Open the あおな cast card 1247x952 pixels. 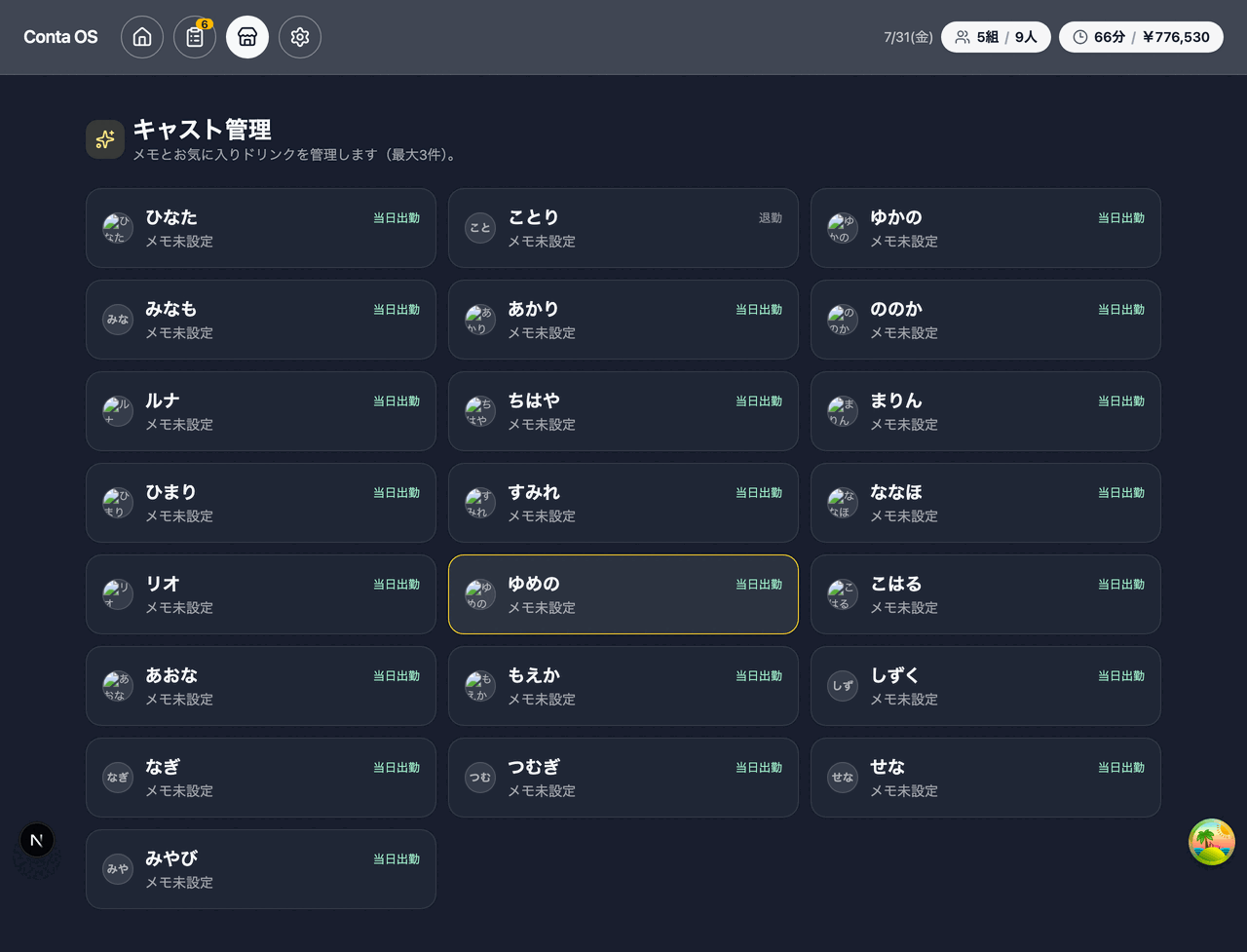pyautogui.click(x=261, y=686)
